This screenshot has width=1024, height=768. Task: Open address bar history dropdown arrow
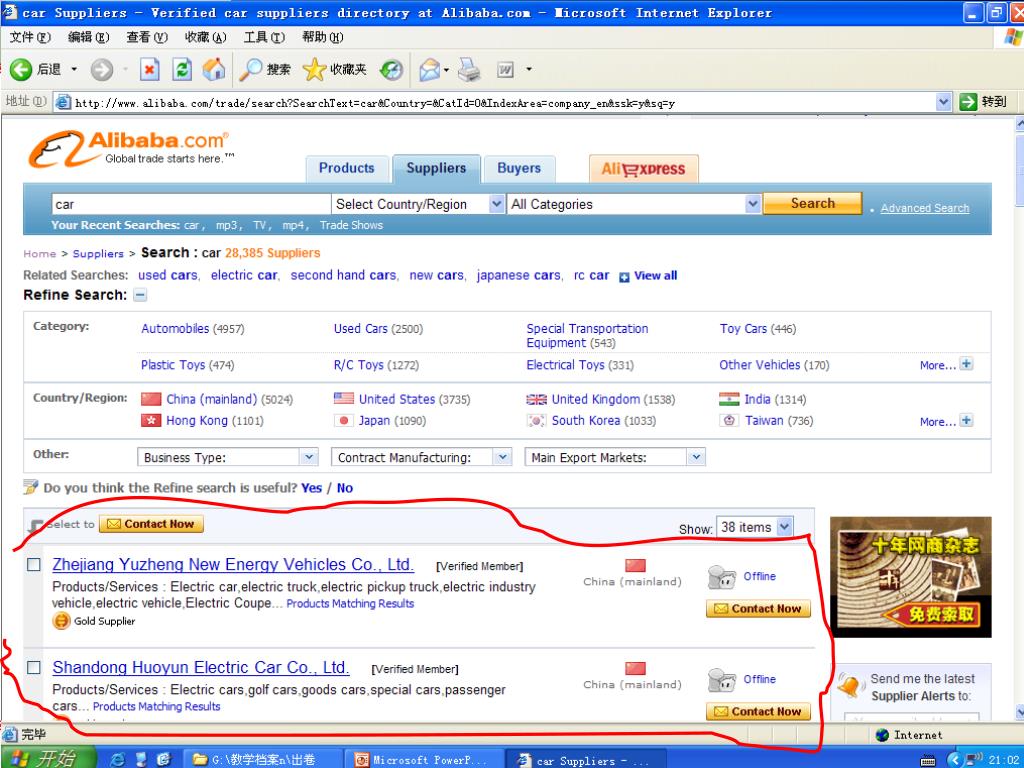click(943, 102)
